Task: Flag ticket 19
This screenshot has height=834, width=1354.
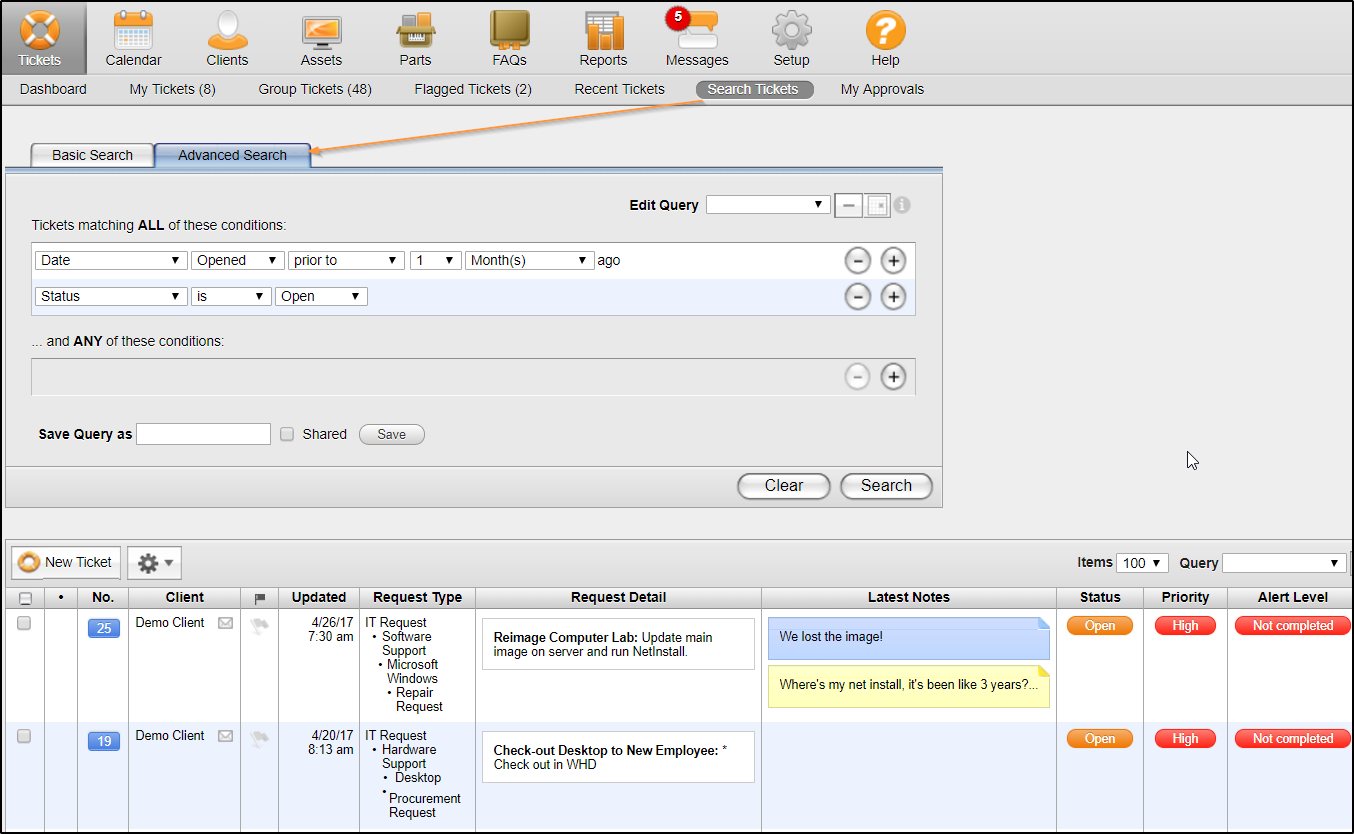Action: pyautogui.click(x=260, y=738)
